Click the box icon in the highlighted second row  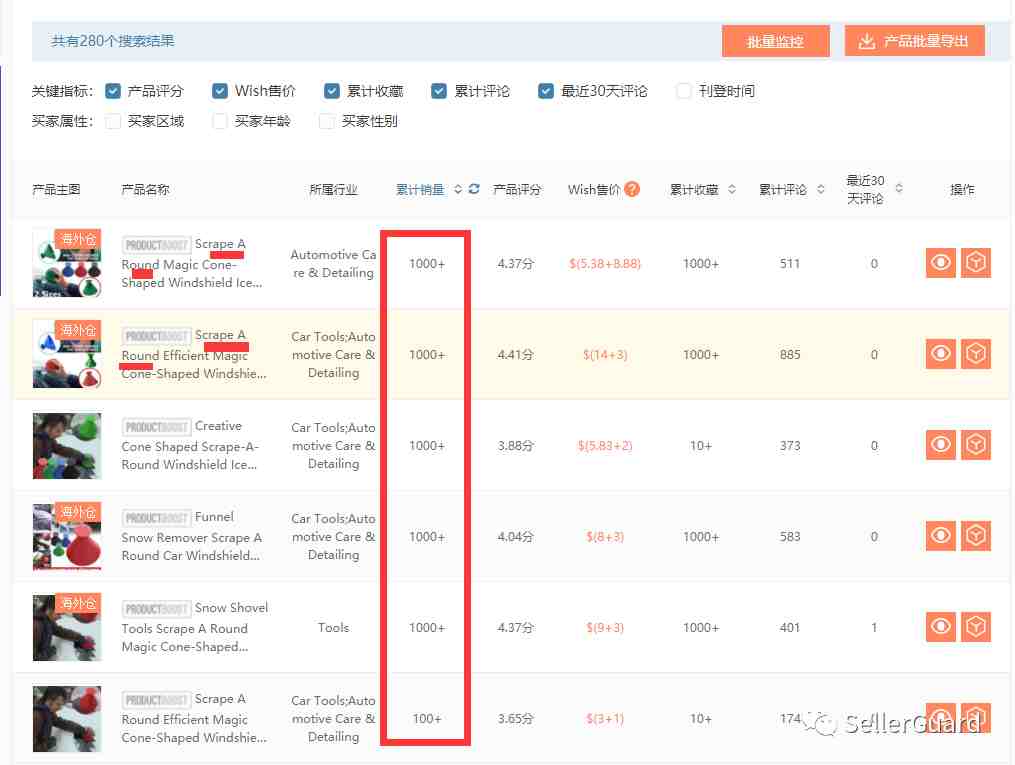coord(975,354)
